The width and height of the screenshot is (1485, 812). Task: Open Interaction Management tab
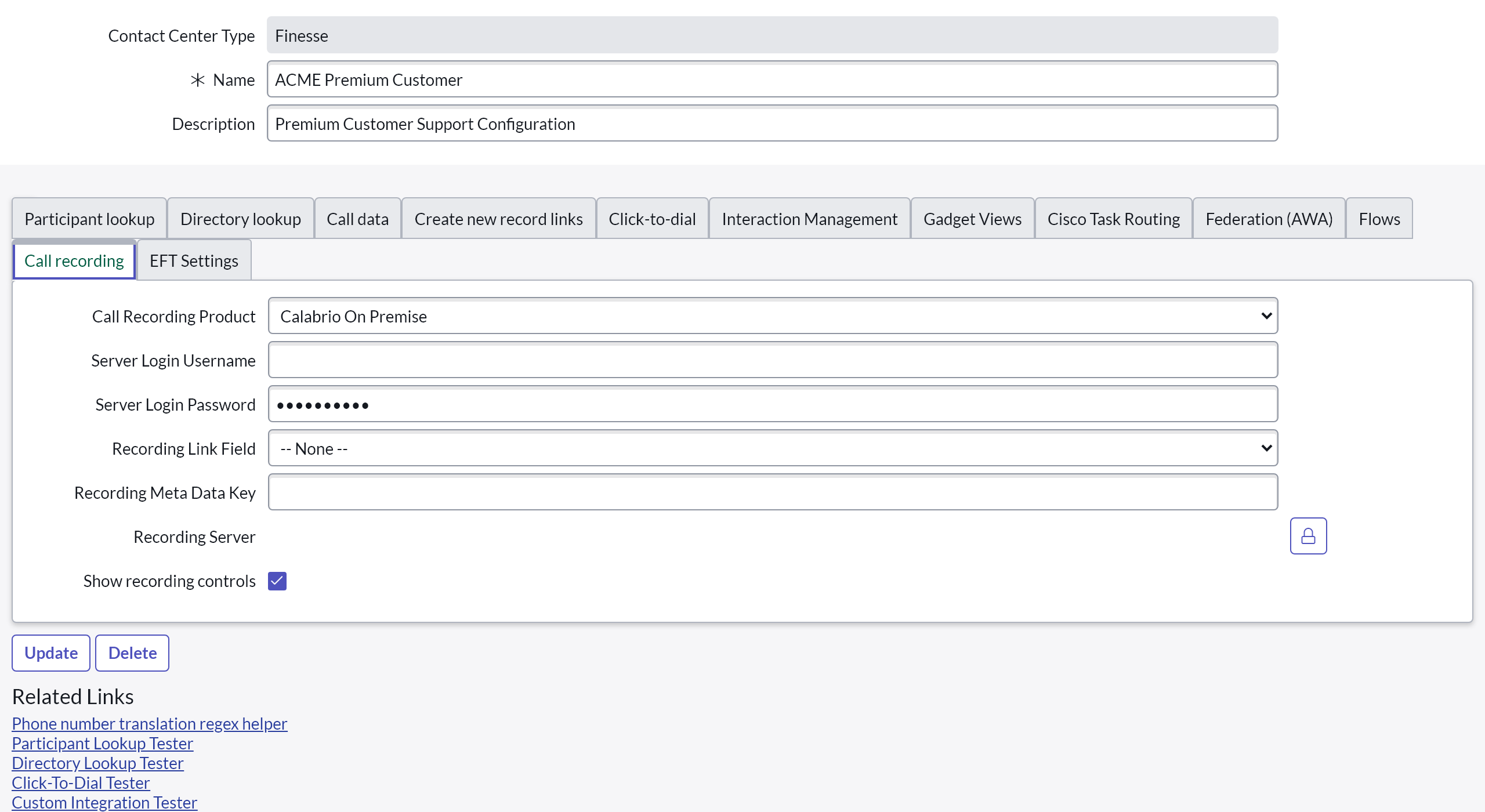809,219
